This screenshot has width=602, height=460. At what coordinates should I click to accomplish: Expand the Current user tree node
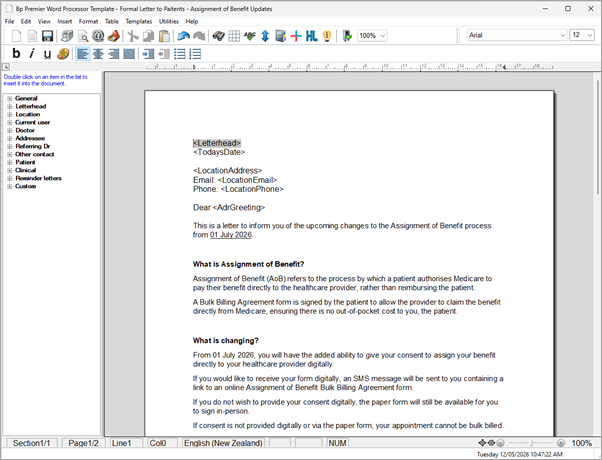(10, 122)
